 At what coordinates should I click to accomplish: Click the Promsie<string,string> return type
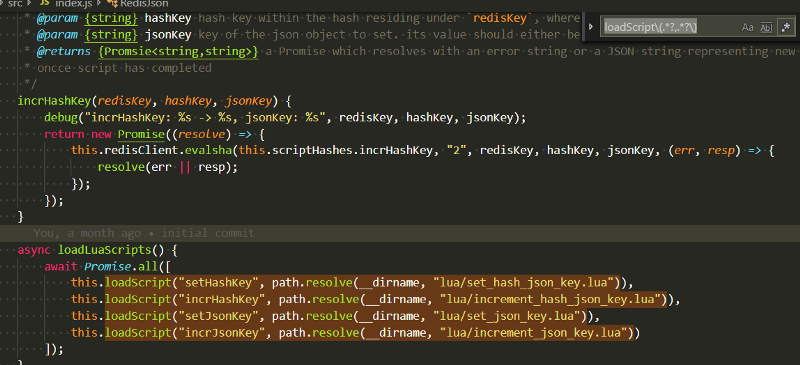(x=178, y=52)
